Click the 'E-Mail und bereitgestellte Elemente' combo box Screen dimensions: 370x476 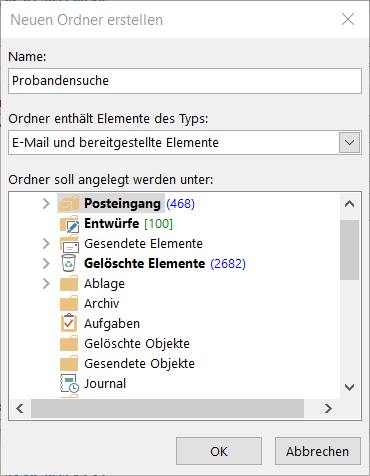point(185,143)
